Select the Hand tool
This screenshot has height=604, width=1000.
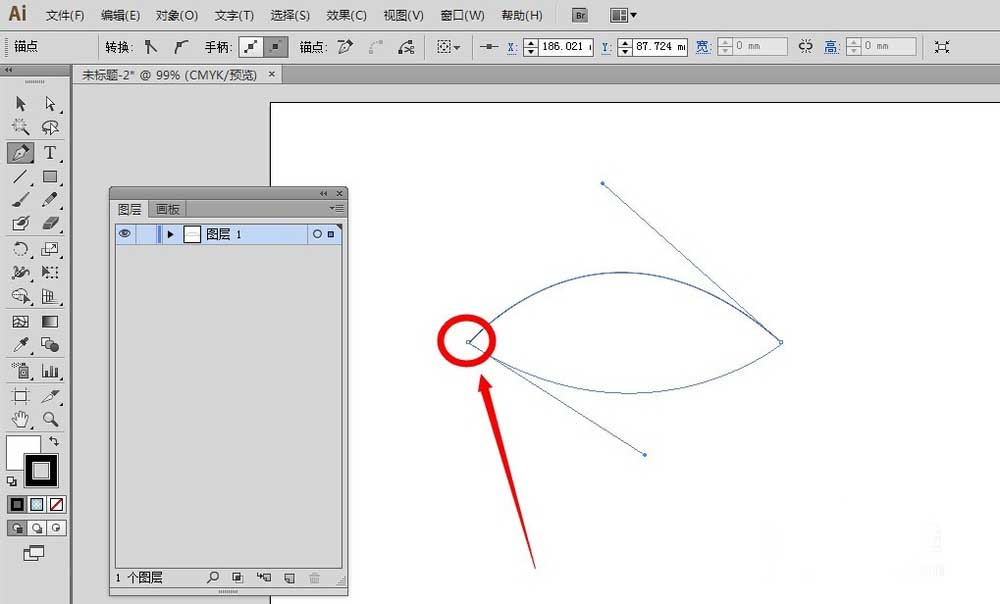tap(20, 419)
